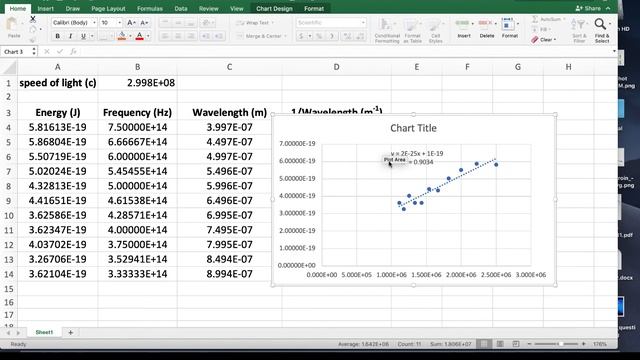Open the font size 10 dropdown
This screenshot has width=640, height=360.
pos(120,23)
